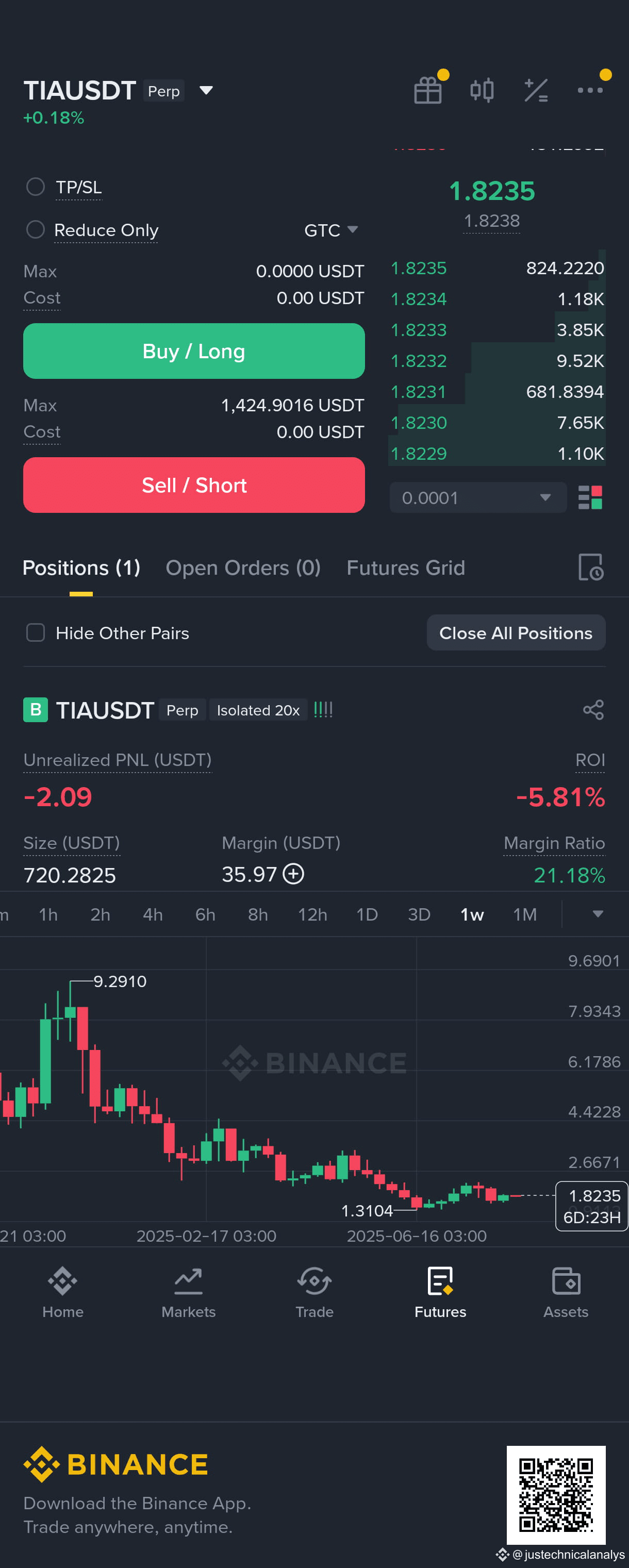Switch the order book layout icon

coord(589,497)
